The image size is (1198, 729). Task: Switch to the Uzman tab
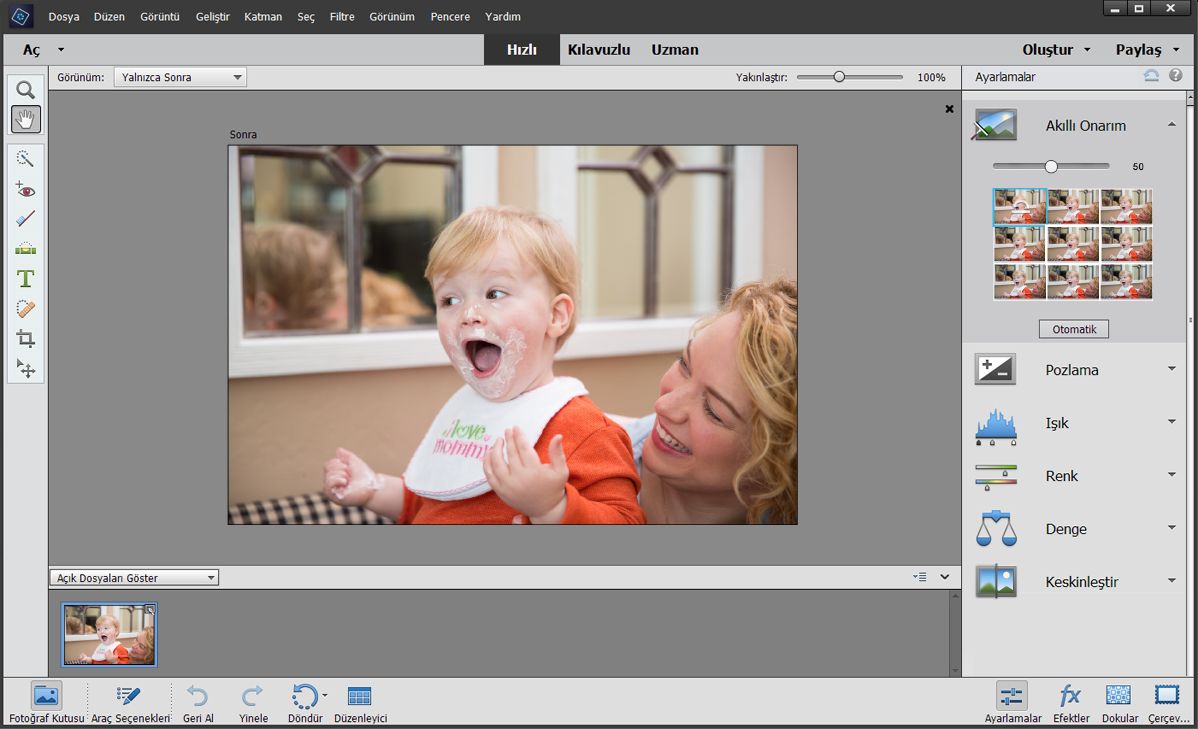pyautogui.click(x=675, y=50)
